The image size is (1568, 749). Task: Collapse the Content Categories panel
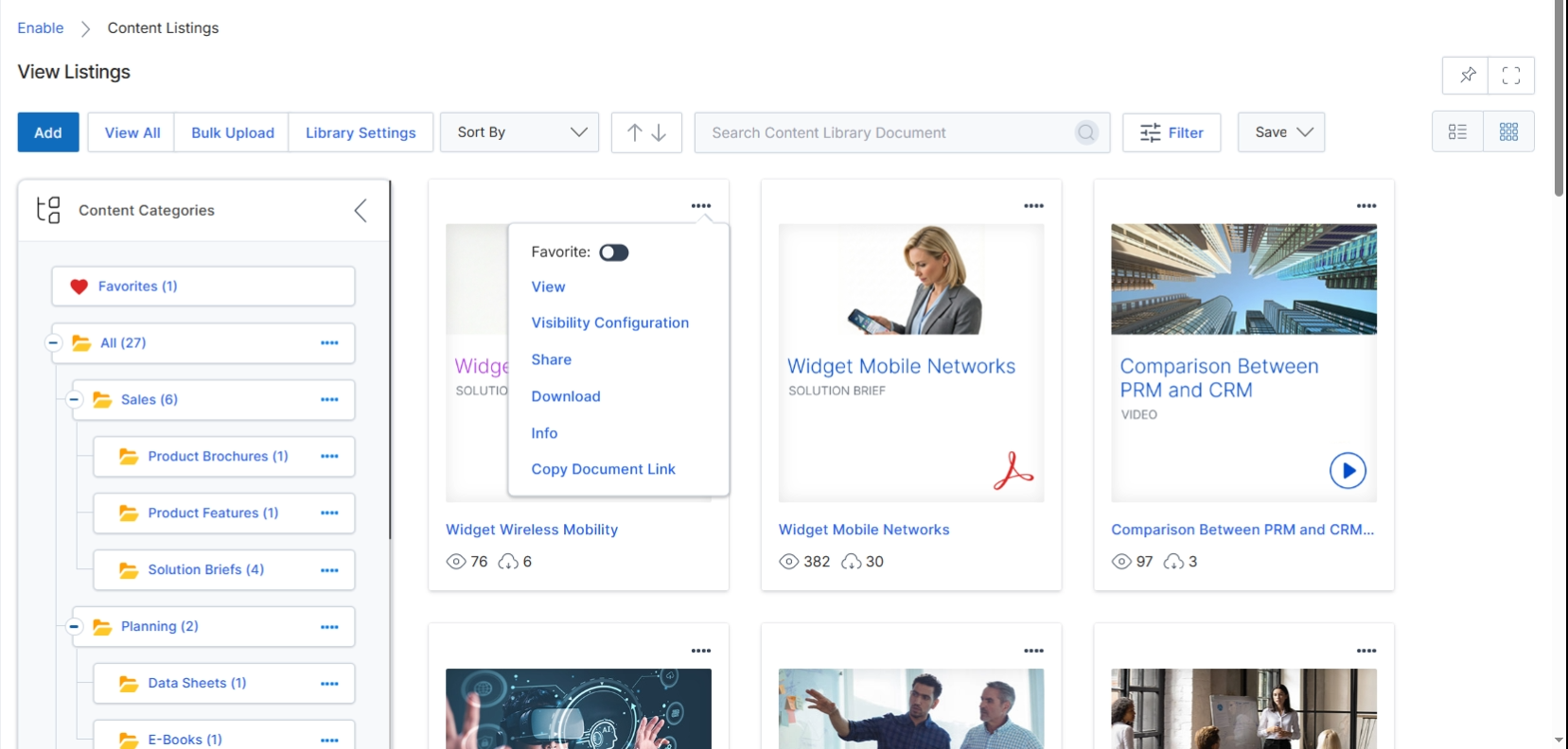(361, 210)
